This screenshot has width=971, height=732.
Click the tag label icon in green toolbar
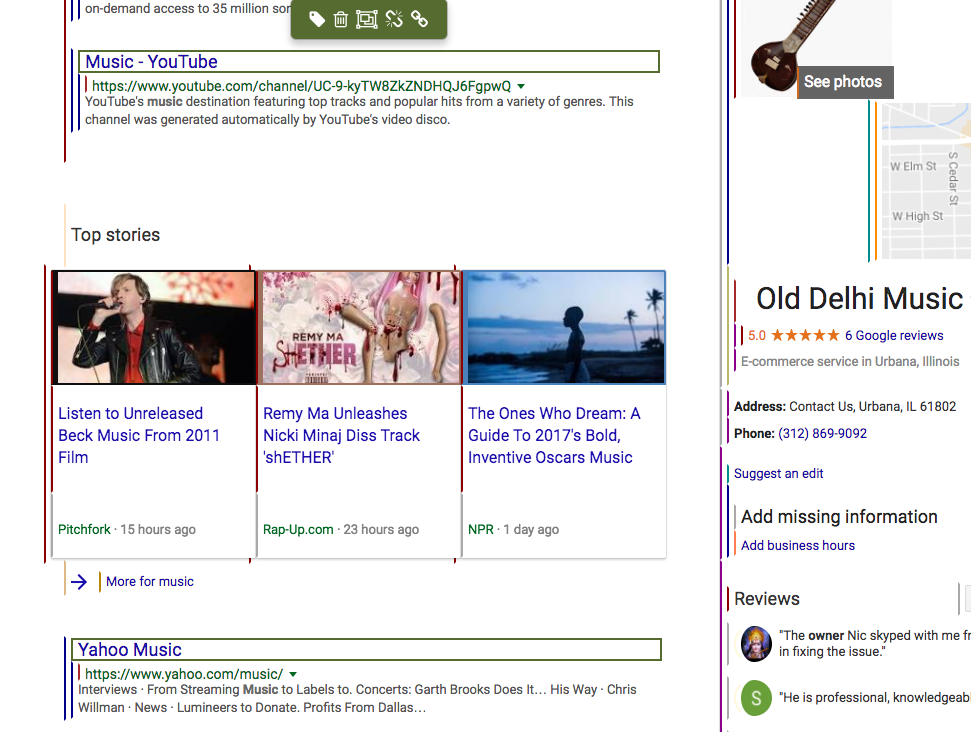coord(317,19)
